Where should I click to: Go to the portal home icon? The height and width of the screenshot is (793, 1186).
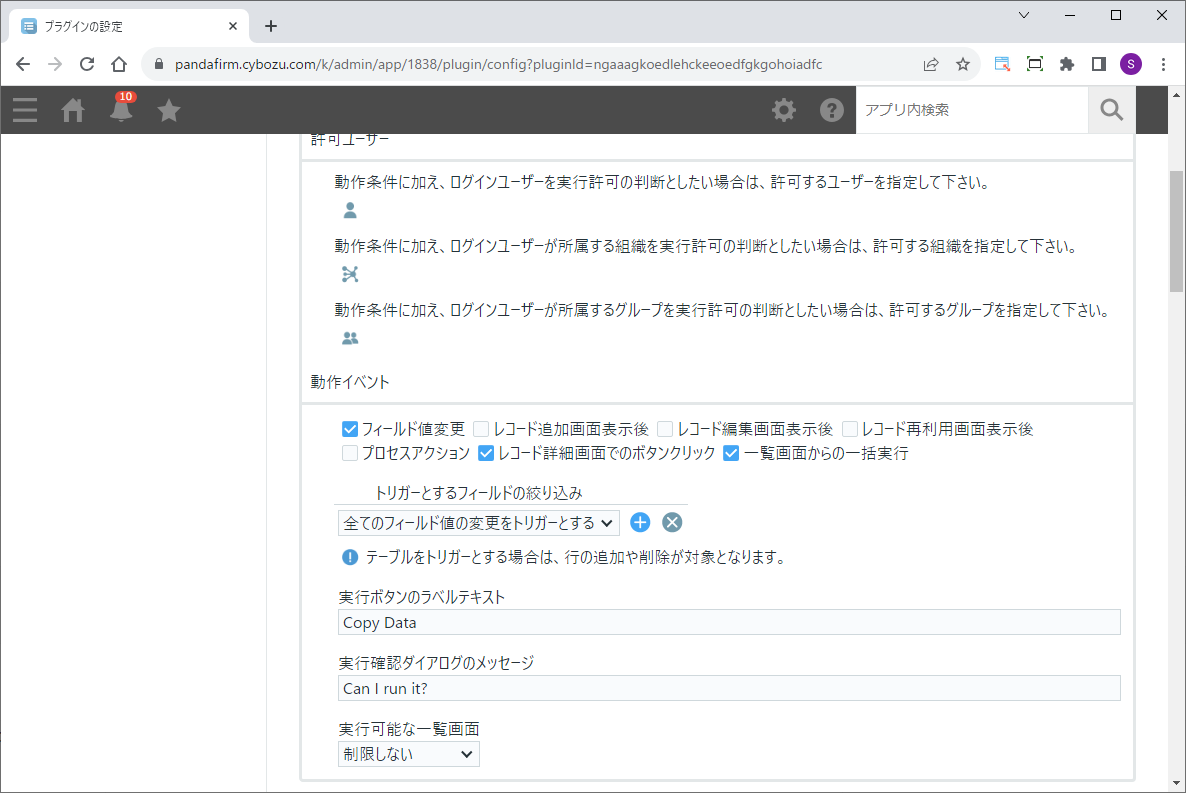coord(73,110)
